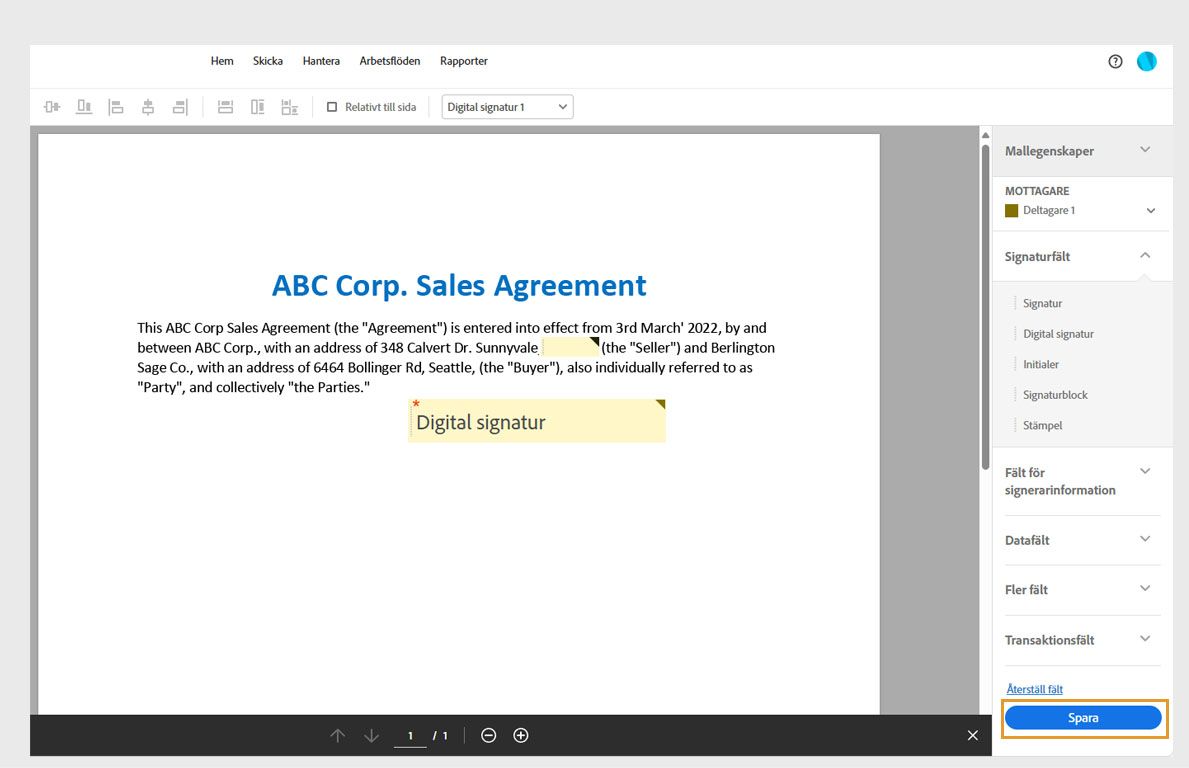Image resolution: width=1189 pixels, height=768 pixels.
Task: Go to previous page with up arrow
Action: 337,735
